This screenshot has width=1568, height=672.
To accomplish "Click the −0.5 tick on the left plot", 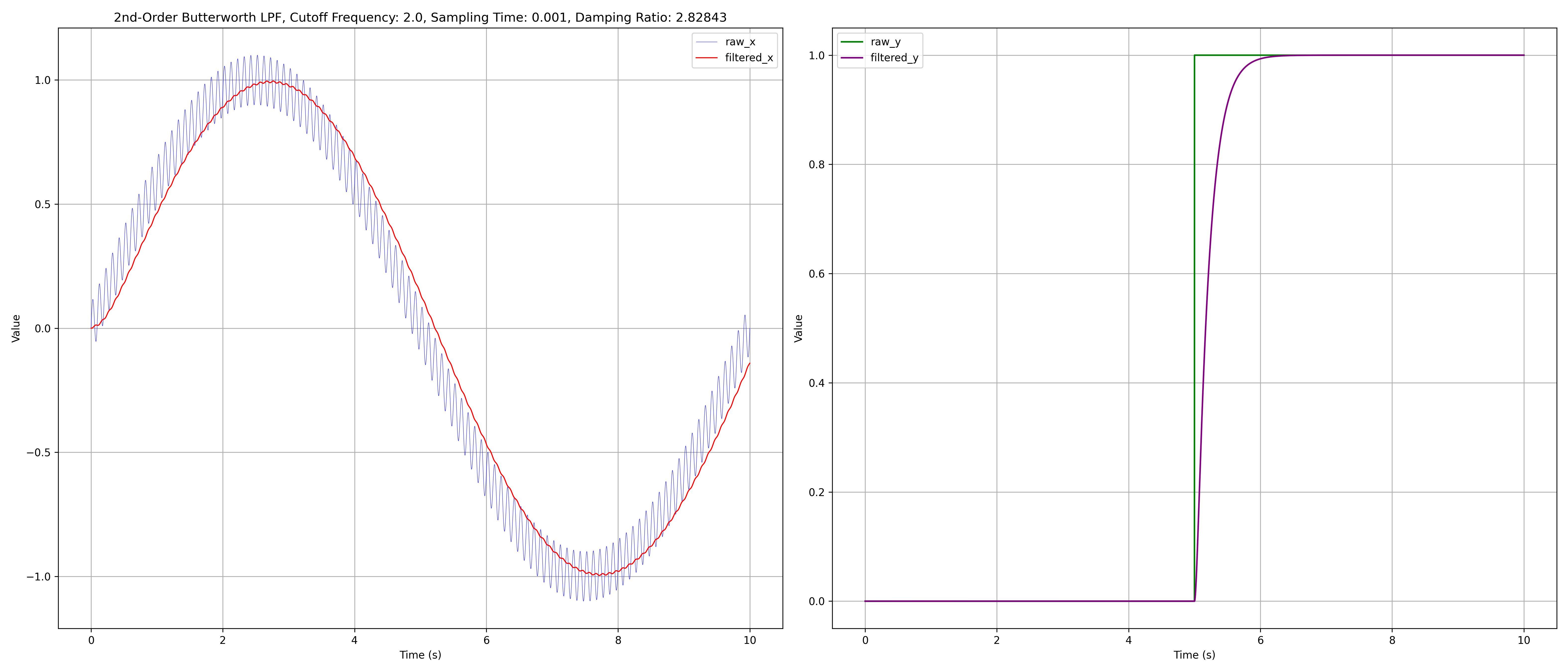I will [38, 452].
